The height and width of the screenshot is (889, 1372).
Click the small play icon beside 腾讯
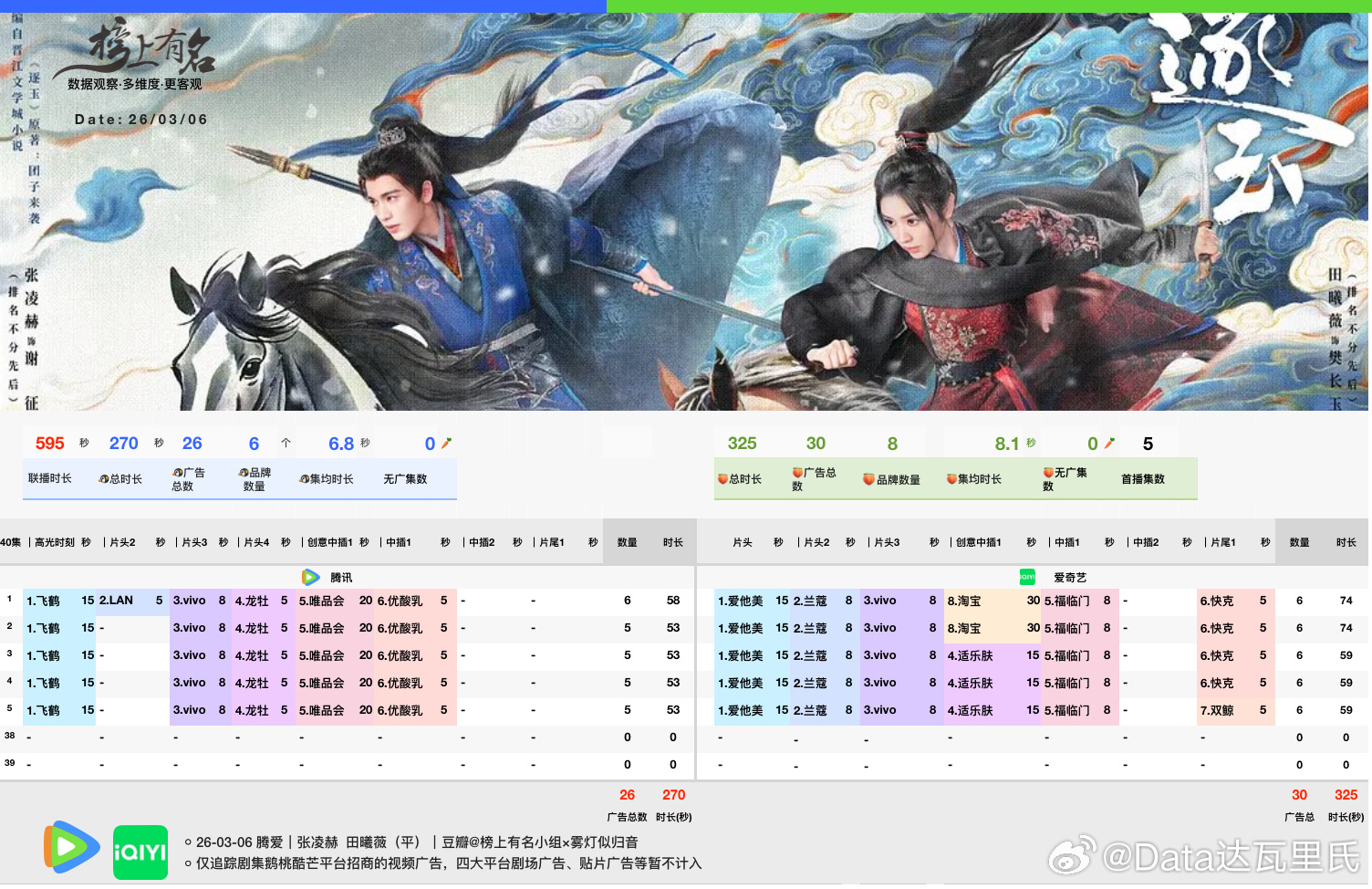pos(311,577)
